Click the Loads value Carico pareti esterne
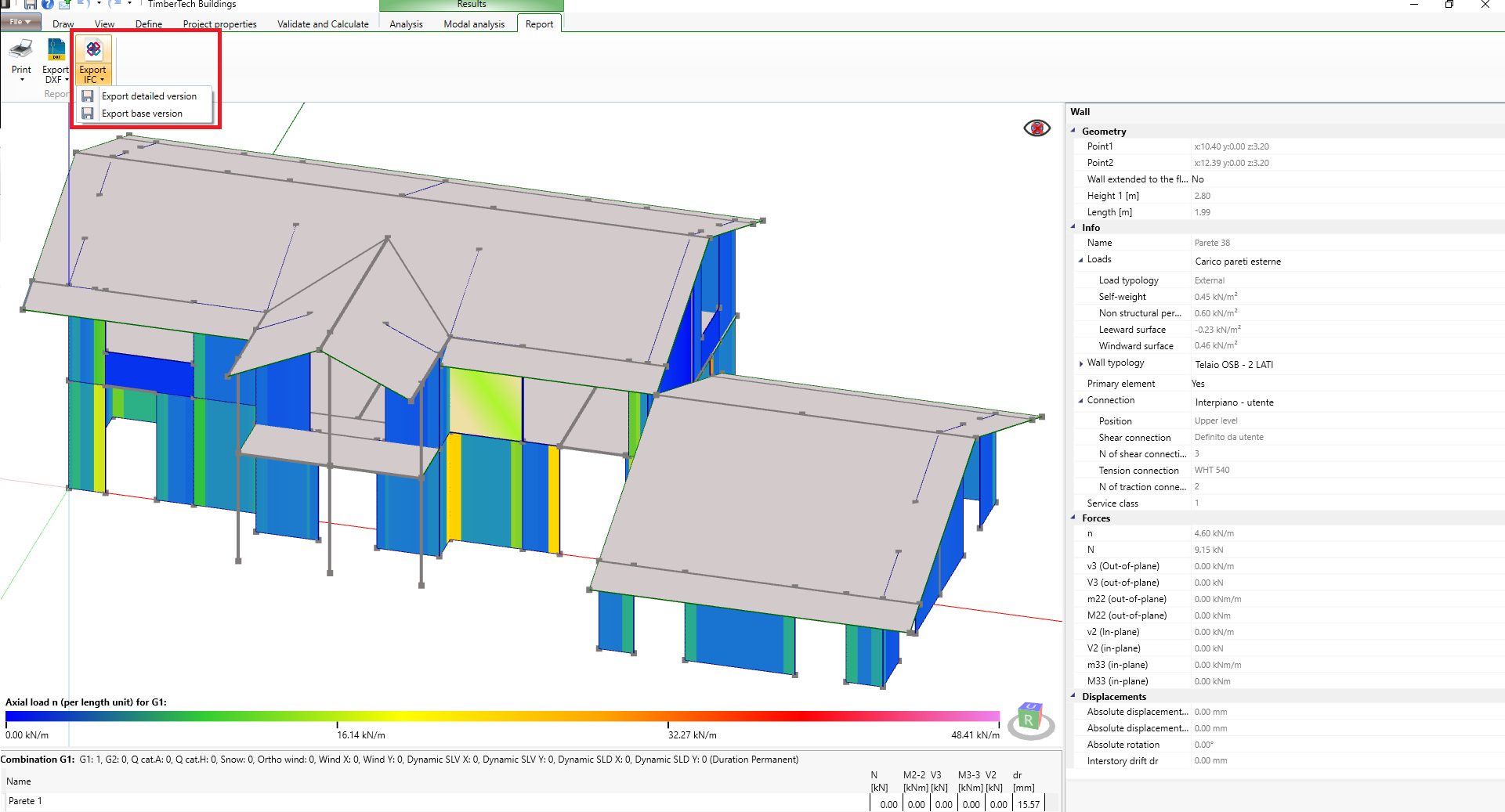 tap(1238, 262)
